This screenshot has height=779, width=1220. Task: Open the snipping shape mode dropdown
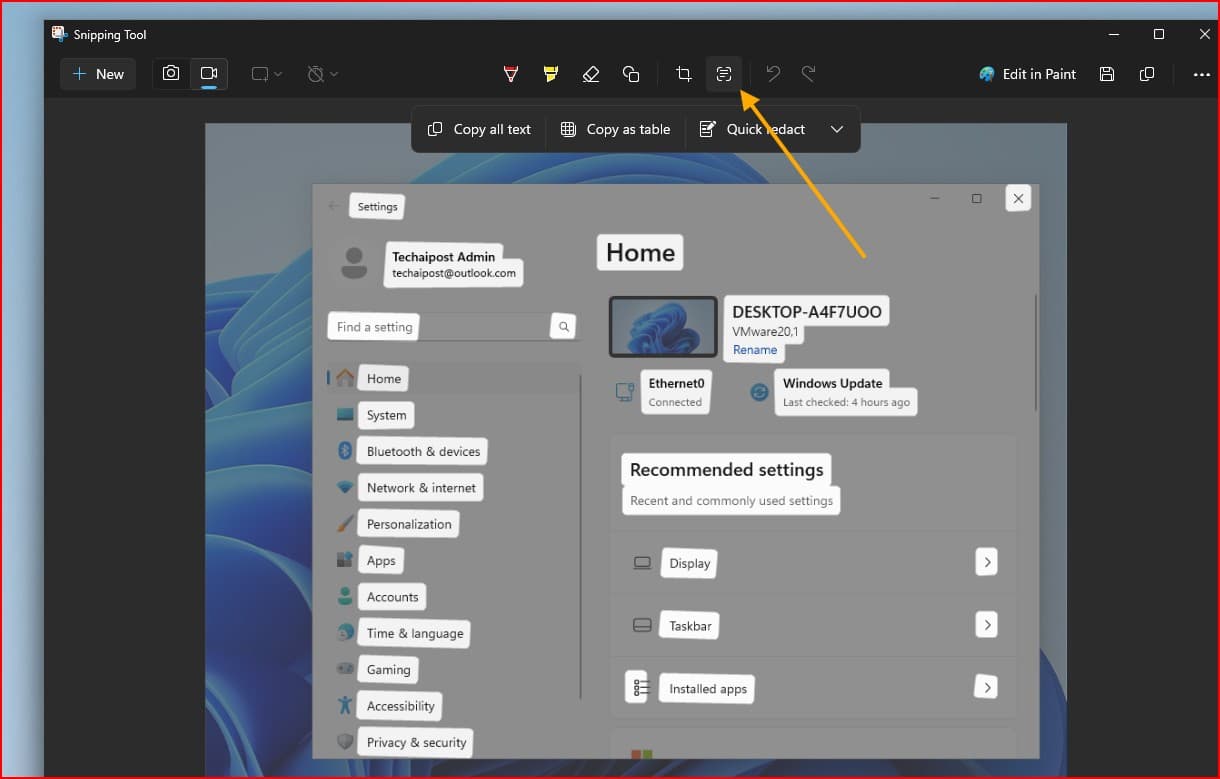click(x=267, y=74)
